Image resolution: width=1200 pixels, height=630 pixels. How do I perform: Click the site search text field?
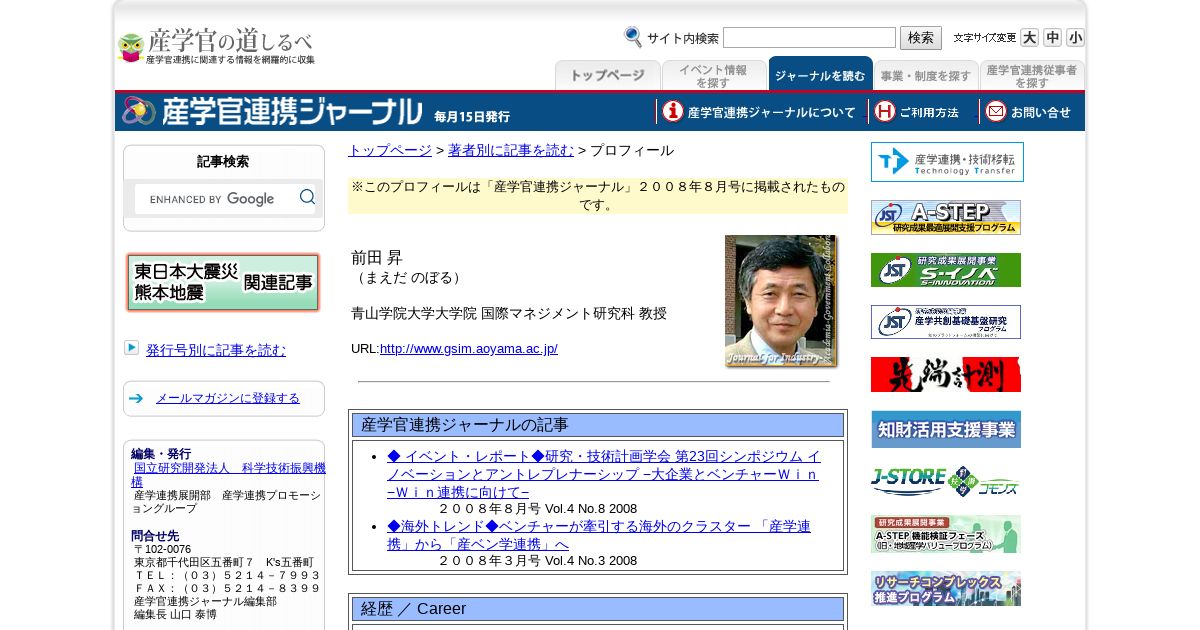[x=809, y=38]
